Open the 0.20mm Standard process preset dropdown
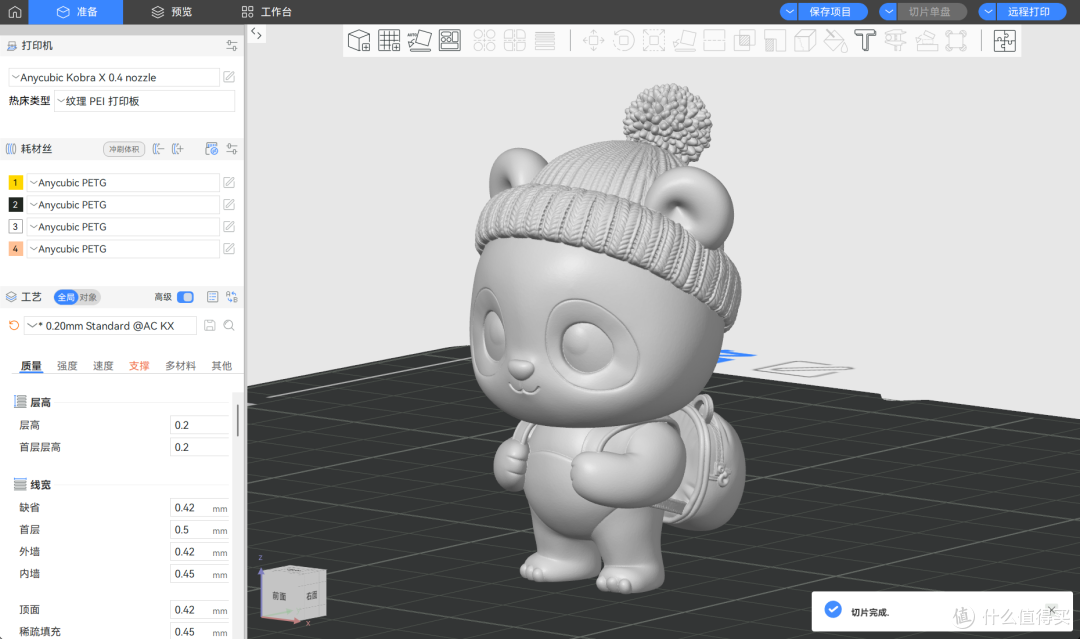 pyautogui.click(x=110, y=326)
